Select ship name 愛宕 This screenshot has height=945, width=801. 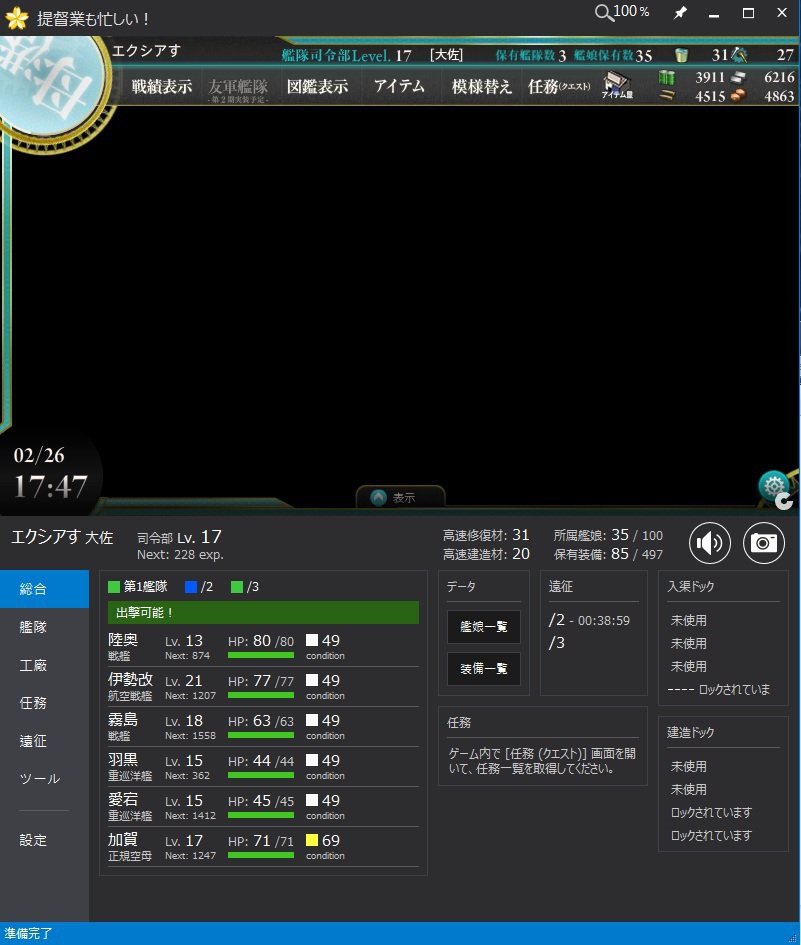coord(123,799)
